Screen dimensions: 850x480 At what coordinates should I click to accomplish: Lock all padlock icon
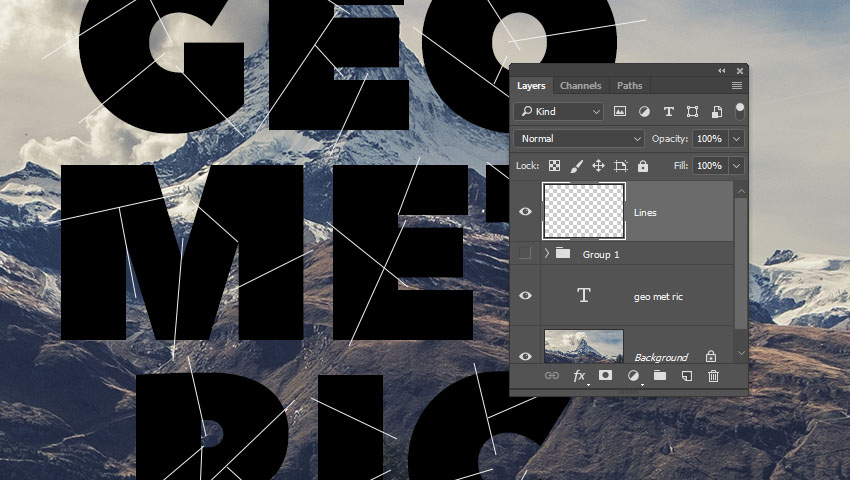coord(643,165)
